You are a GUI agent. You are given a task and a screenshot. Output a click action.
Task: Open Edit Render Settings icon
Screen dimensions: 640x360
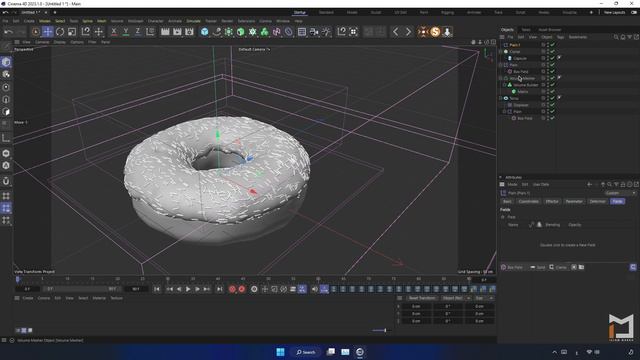pyautogui.click(x=189, y=32)
